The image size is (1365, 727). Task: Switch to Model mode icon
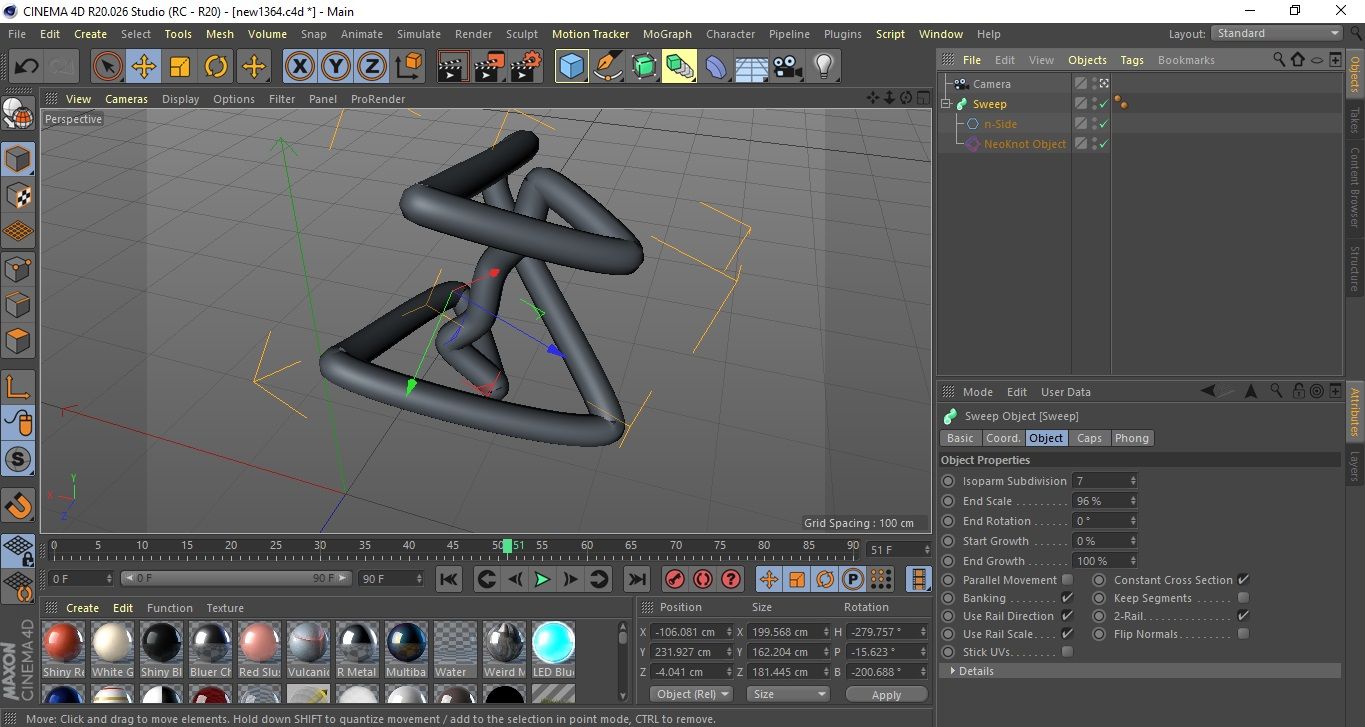18,160
